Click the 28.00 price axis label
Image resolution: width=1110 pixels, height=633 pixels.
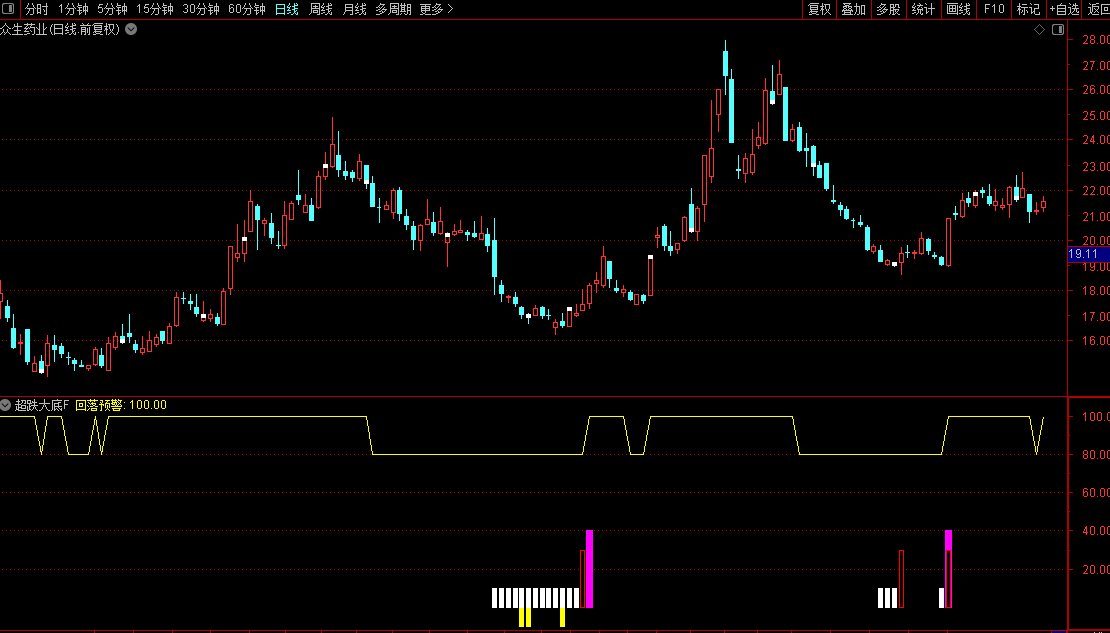pos(1096,40)
